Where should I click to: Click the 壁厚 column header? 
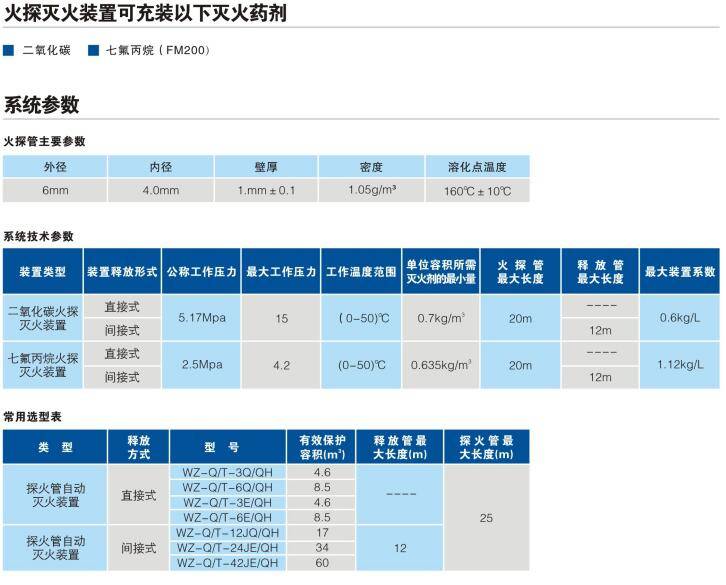coord(266,167)
